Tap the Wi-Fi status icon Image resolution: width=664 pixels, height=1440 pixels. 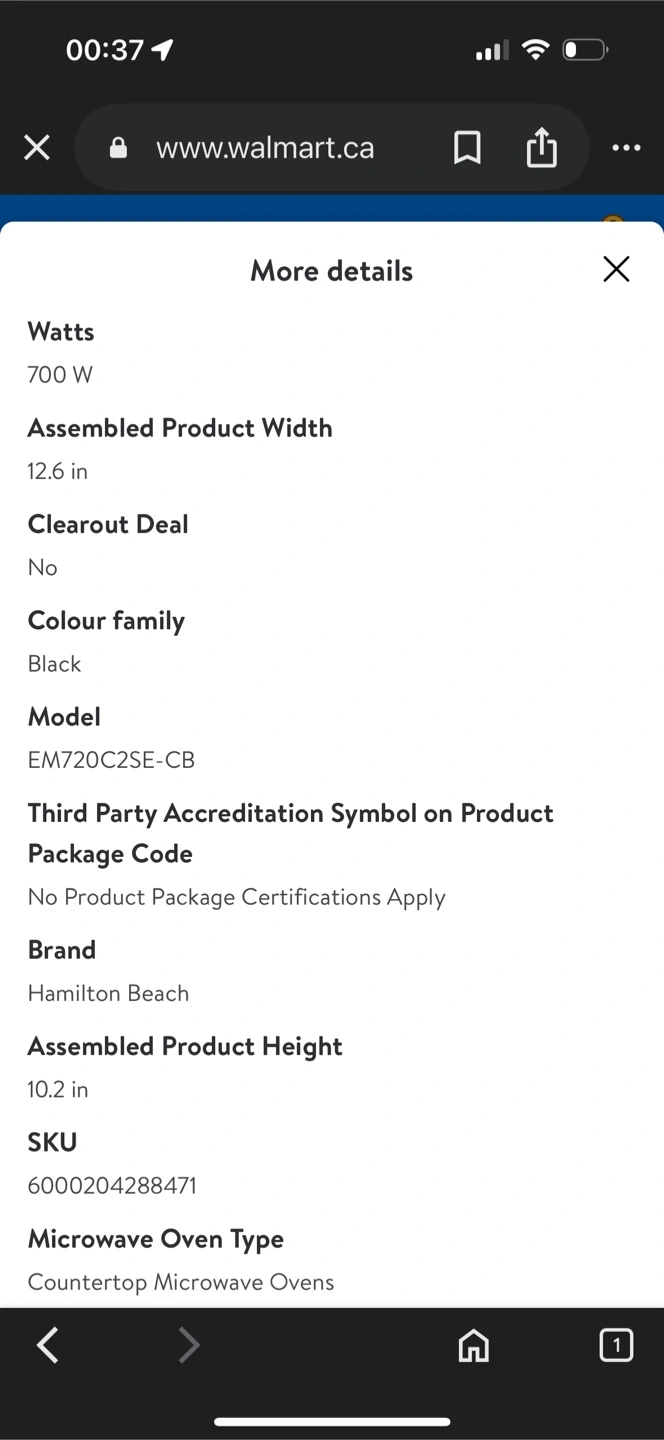point(536,49)
